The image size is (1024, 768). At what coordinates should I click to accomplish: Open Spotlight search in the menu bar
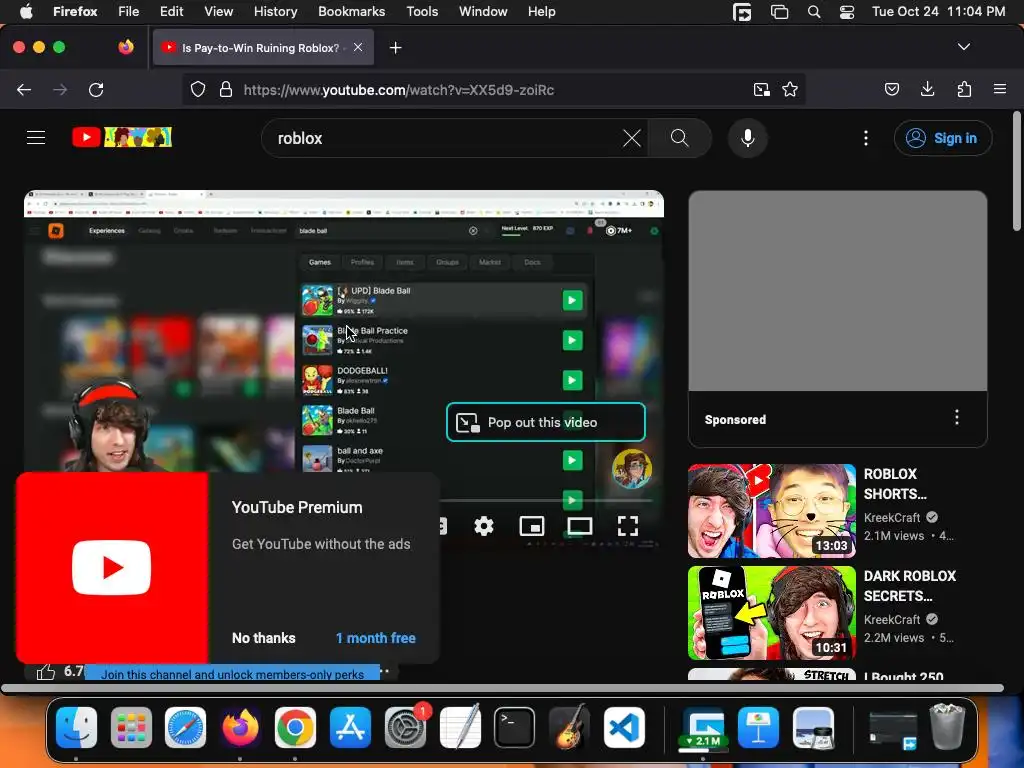pyautogui.click(x=814, y=12)
